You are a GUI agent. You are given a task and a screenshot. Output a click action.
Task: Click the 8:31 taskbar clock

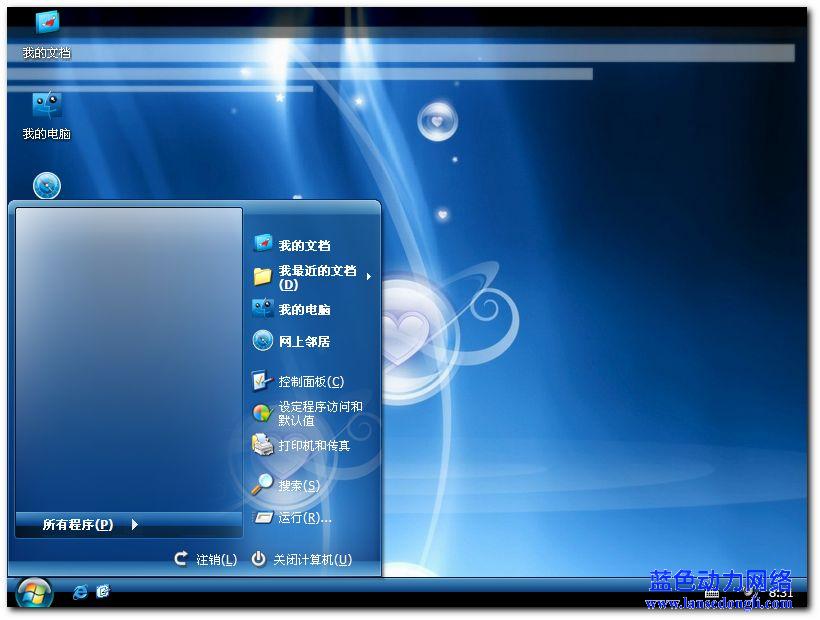pyautogui.click(x=781, y=593)
